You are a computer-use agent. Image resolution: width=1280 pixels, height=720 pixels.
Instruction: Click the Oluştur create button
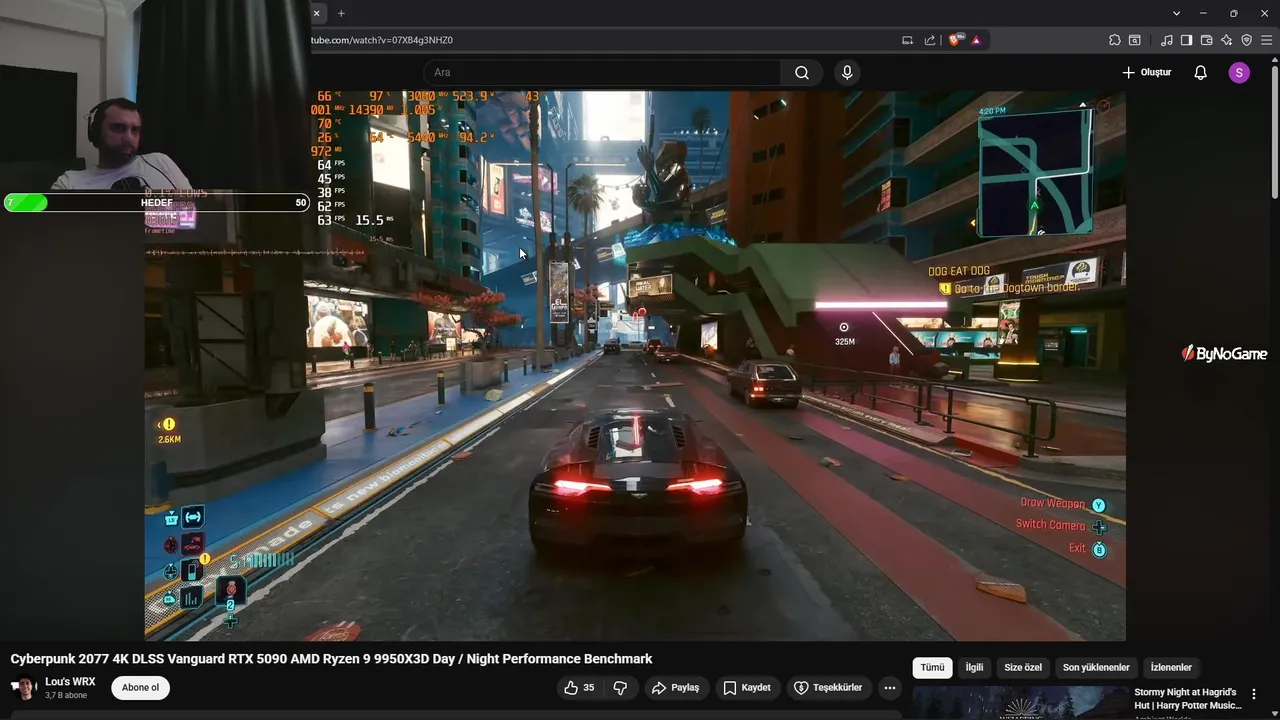[1146, 72]
